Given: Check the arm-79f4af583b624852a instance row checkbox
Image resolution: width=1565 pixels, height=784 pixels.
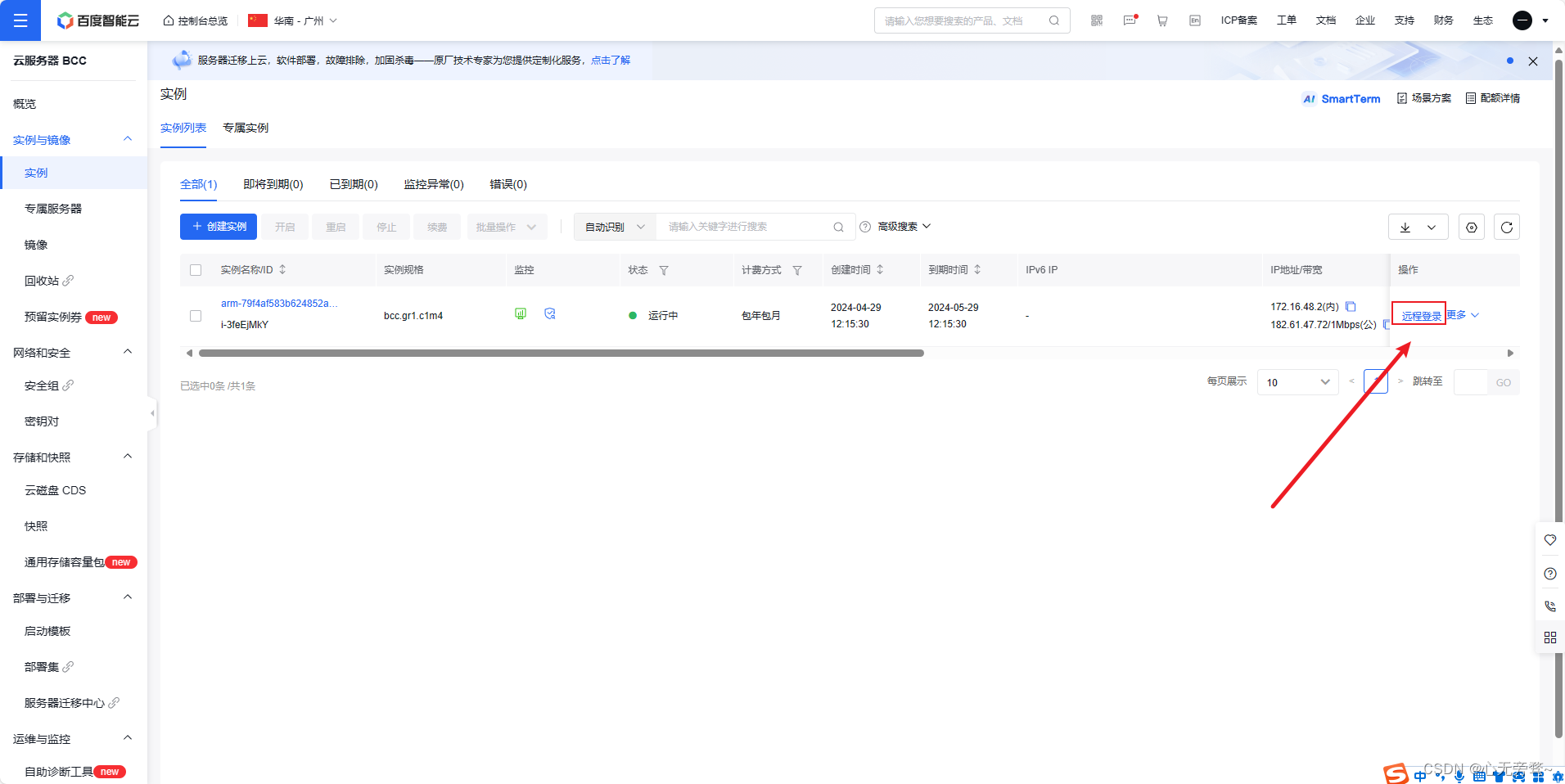Looking at the screenshot, I should pos(196,316).
